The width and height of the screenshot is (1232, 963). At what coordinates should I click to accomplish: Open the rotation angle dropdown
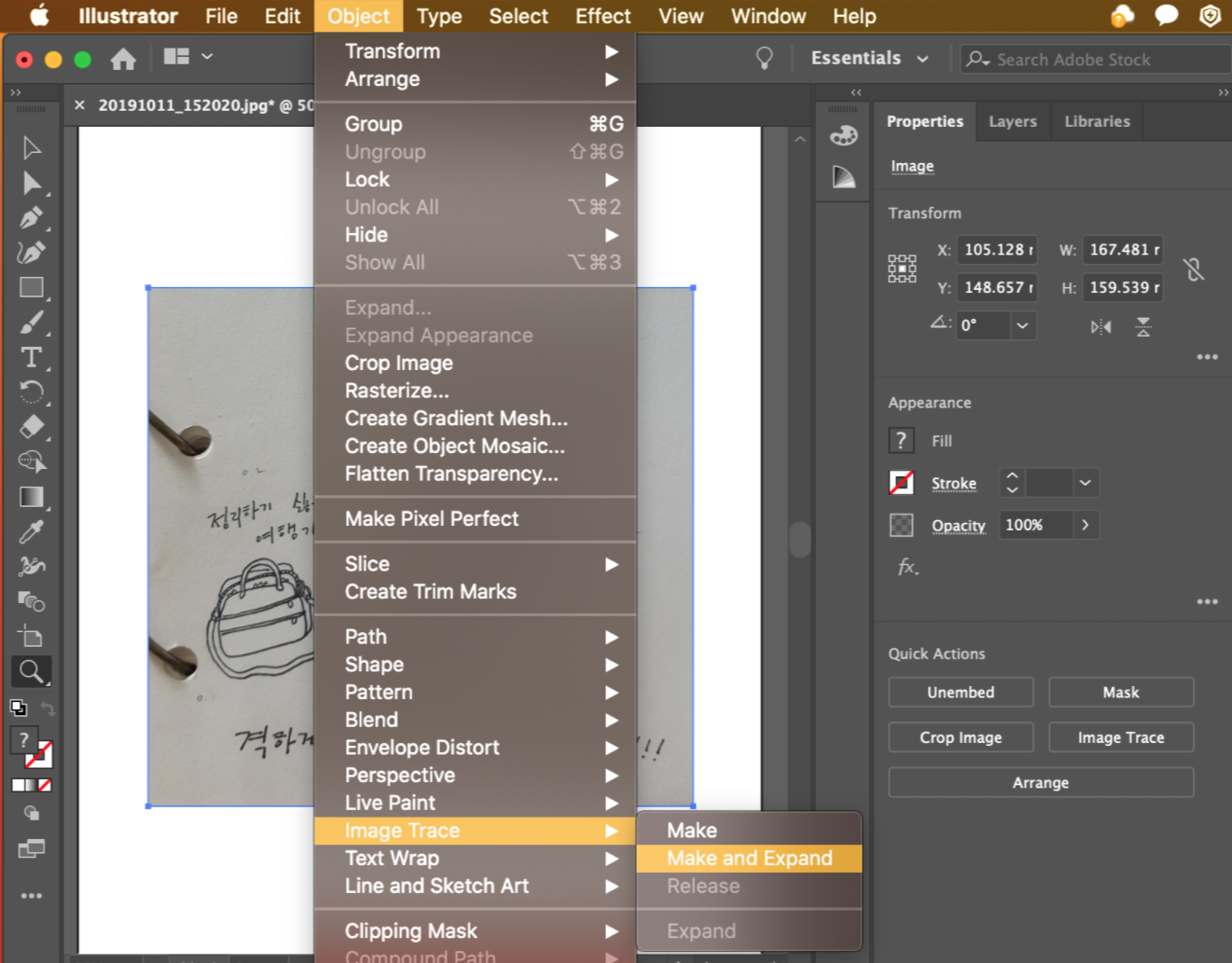click(1023, 325)
